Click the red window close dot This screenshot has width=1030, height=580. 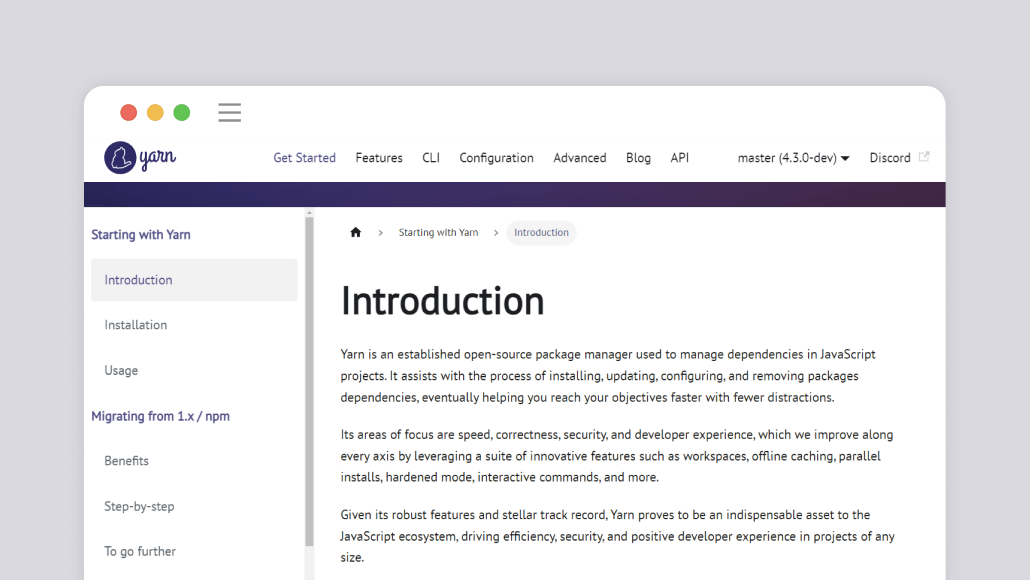(129, 113)
